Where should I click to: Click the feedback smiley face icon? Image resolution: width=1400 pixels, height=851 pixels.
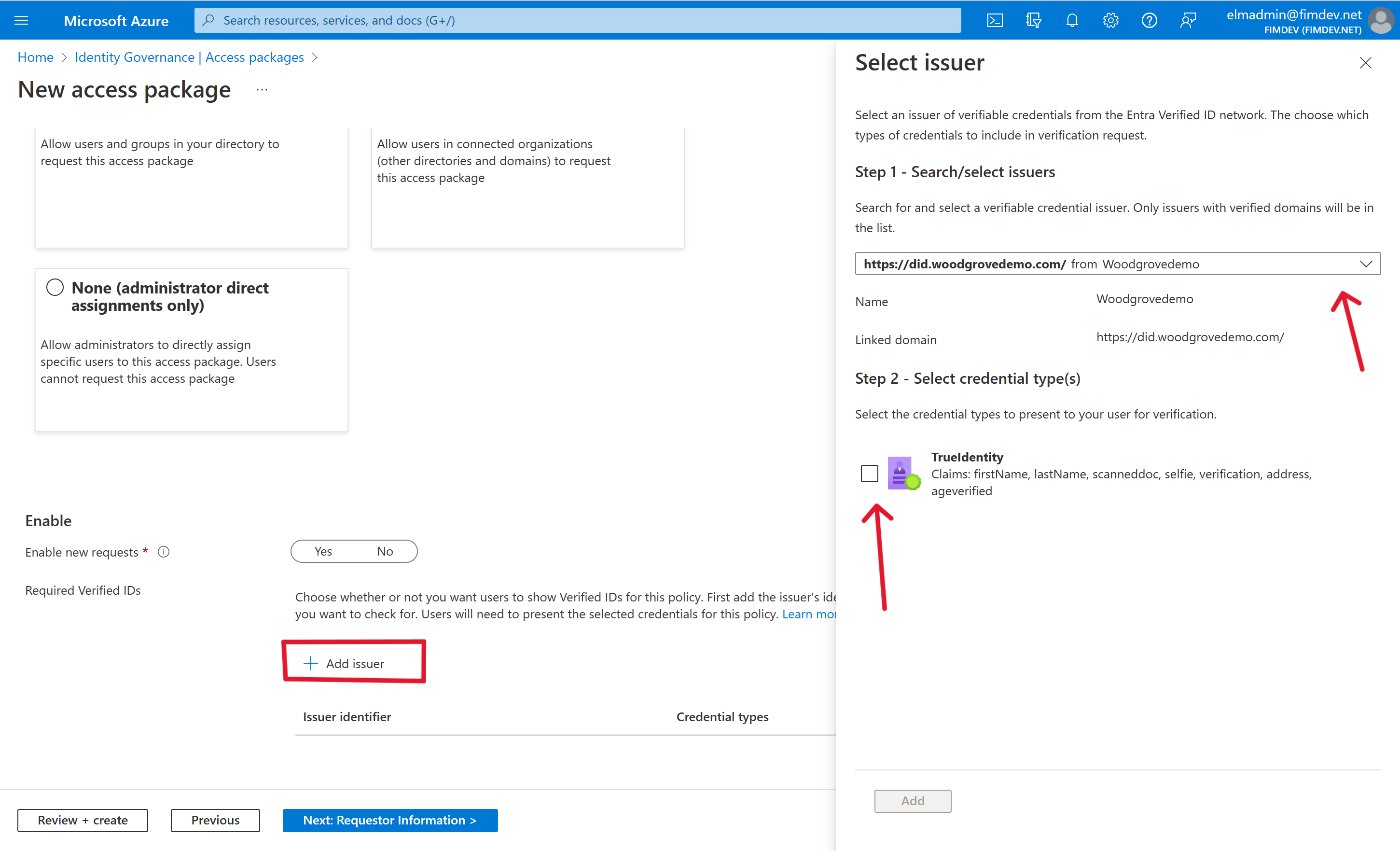1188,20
